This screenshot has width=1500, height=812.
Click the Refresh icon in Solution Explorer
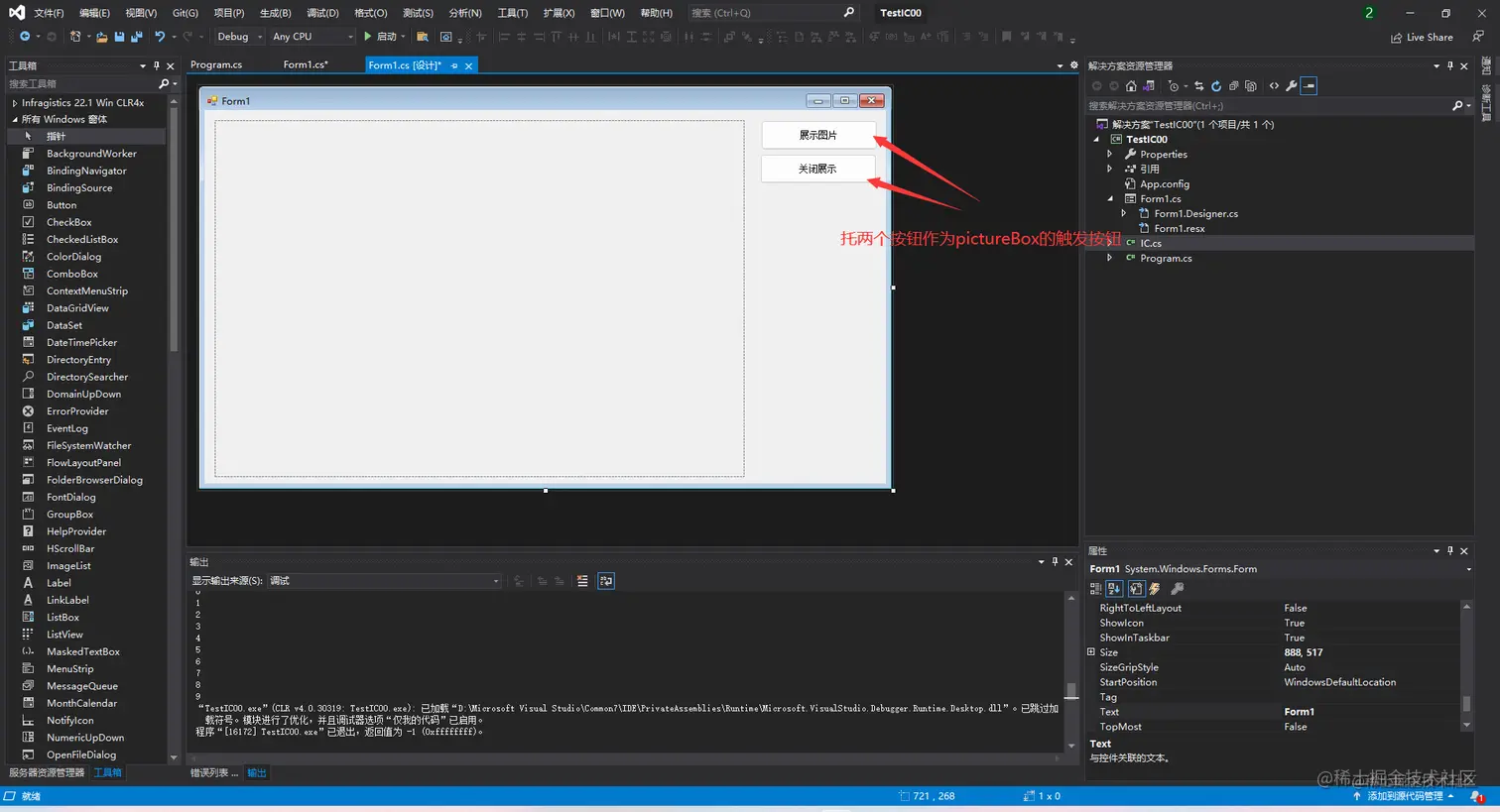pos(1216,86)
